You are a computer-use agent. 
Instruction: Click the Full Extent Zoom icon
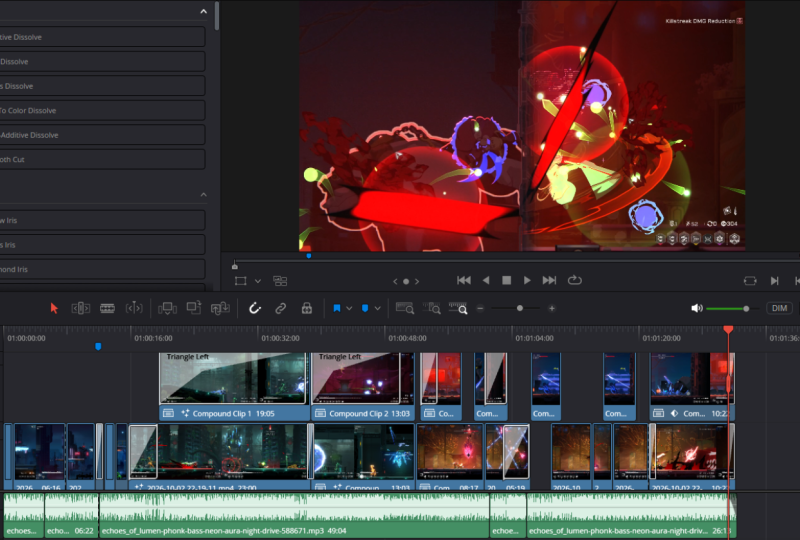click(x=405, y=308)
